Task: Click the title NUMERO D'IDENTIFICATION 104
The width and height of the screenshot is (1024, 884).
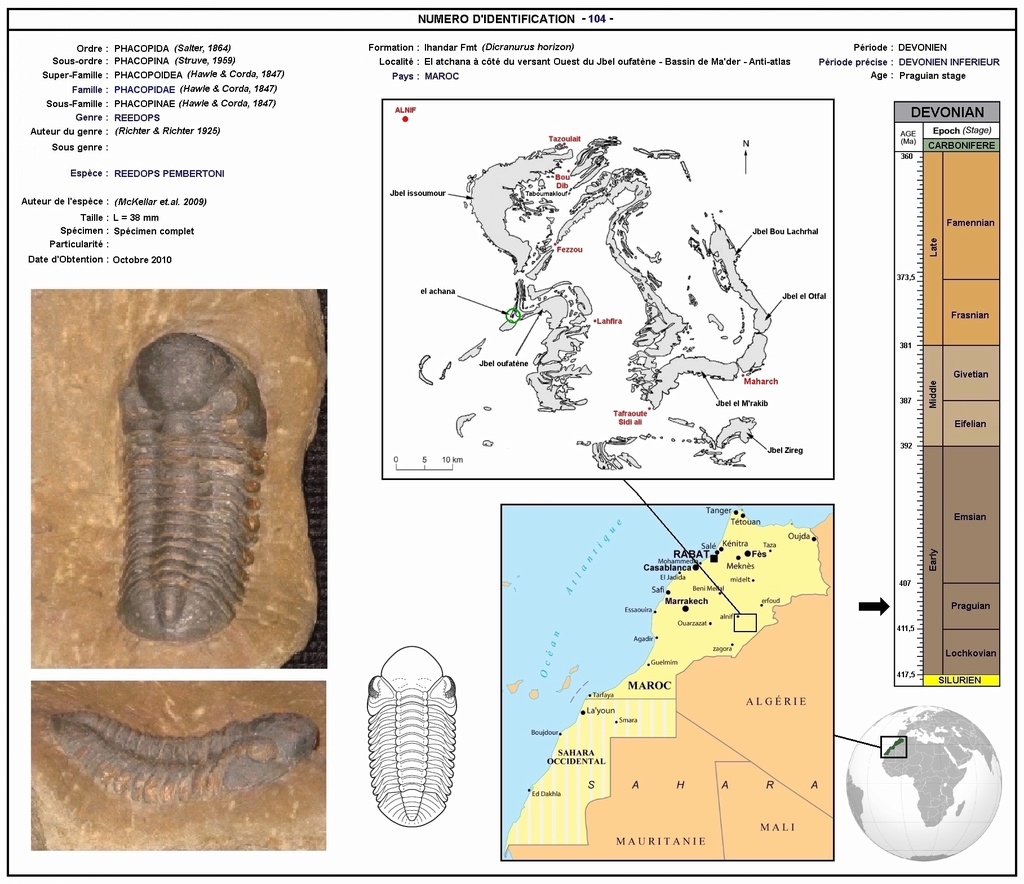Action: [x=516, y=19]
